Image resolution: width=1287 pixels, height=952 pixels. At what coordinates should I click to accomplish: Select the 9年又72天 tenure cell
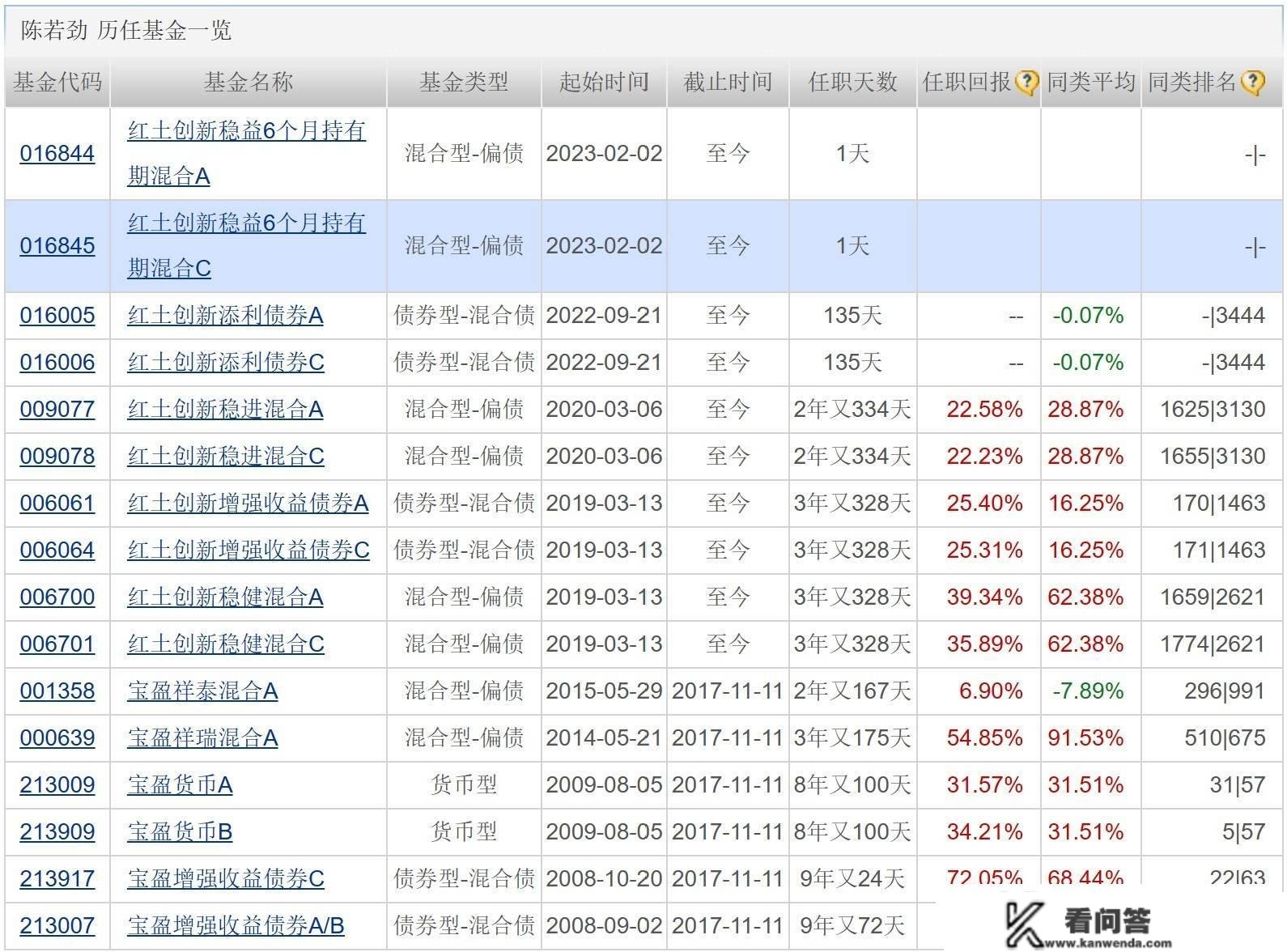[852, 926]
